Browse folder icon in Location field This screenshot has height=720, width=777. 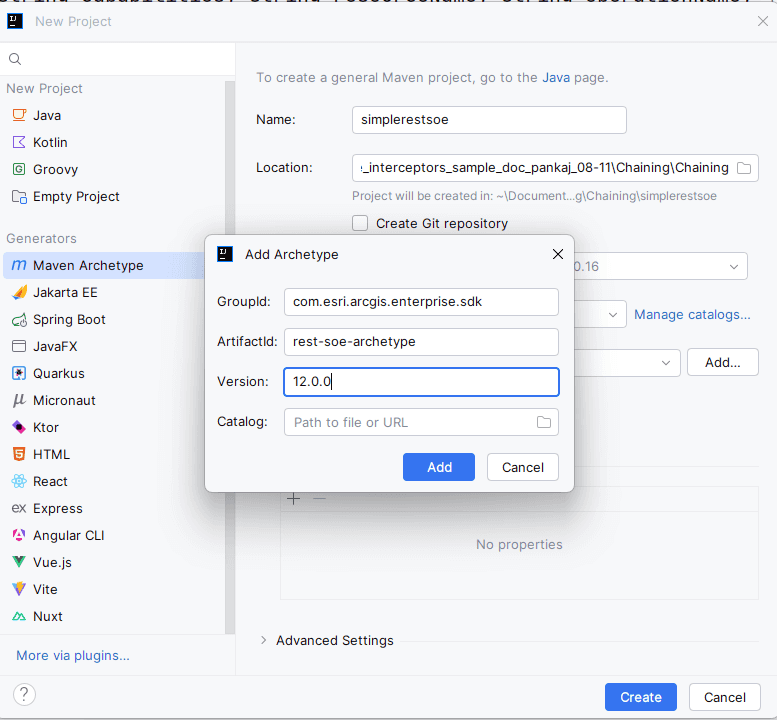tap(744, 168)
